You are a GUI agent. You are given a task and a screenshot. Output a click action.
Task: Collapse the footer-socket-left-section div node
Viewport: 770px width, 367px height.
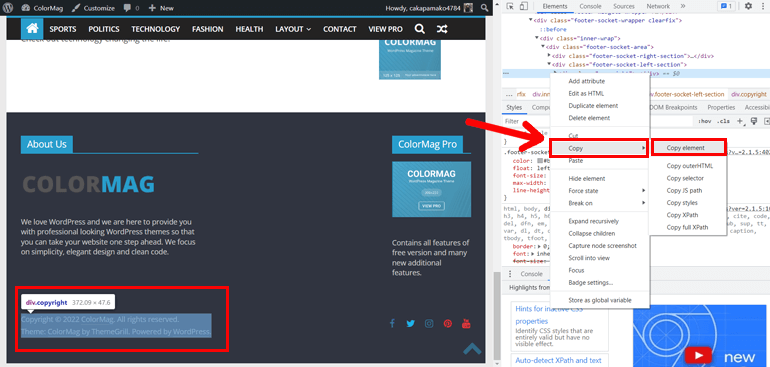click(x=550, y=65)
